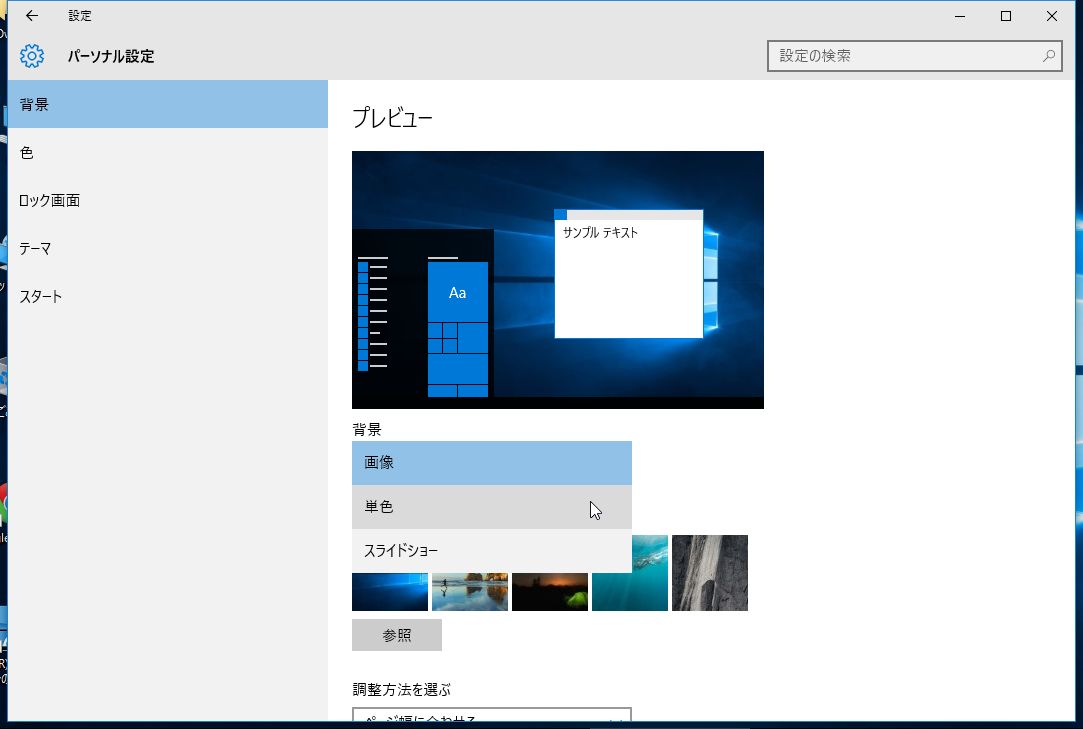
Task: Open the 色 settings page
Action: 168,153
